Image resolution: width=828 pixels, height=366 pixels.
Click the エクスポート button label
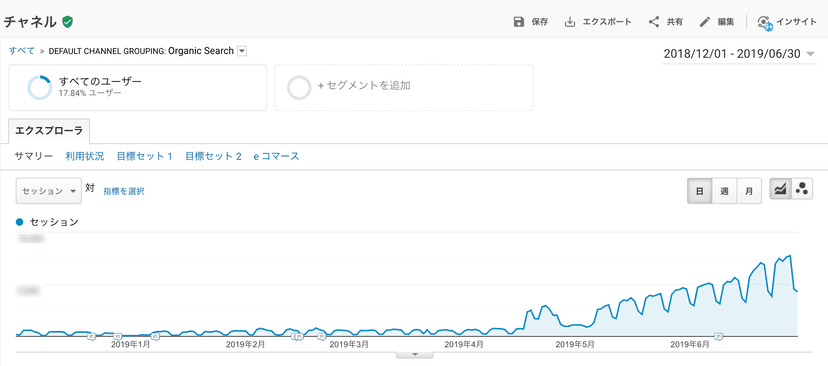607,22
